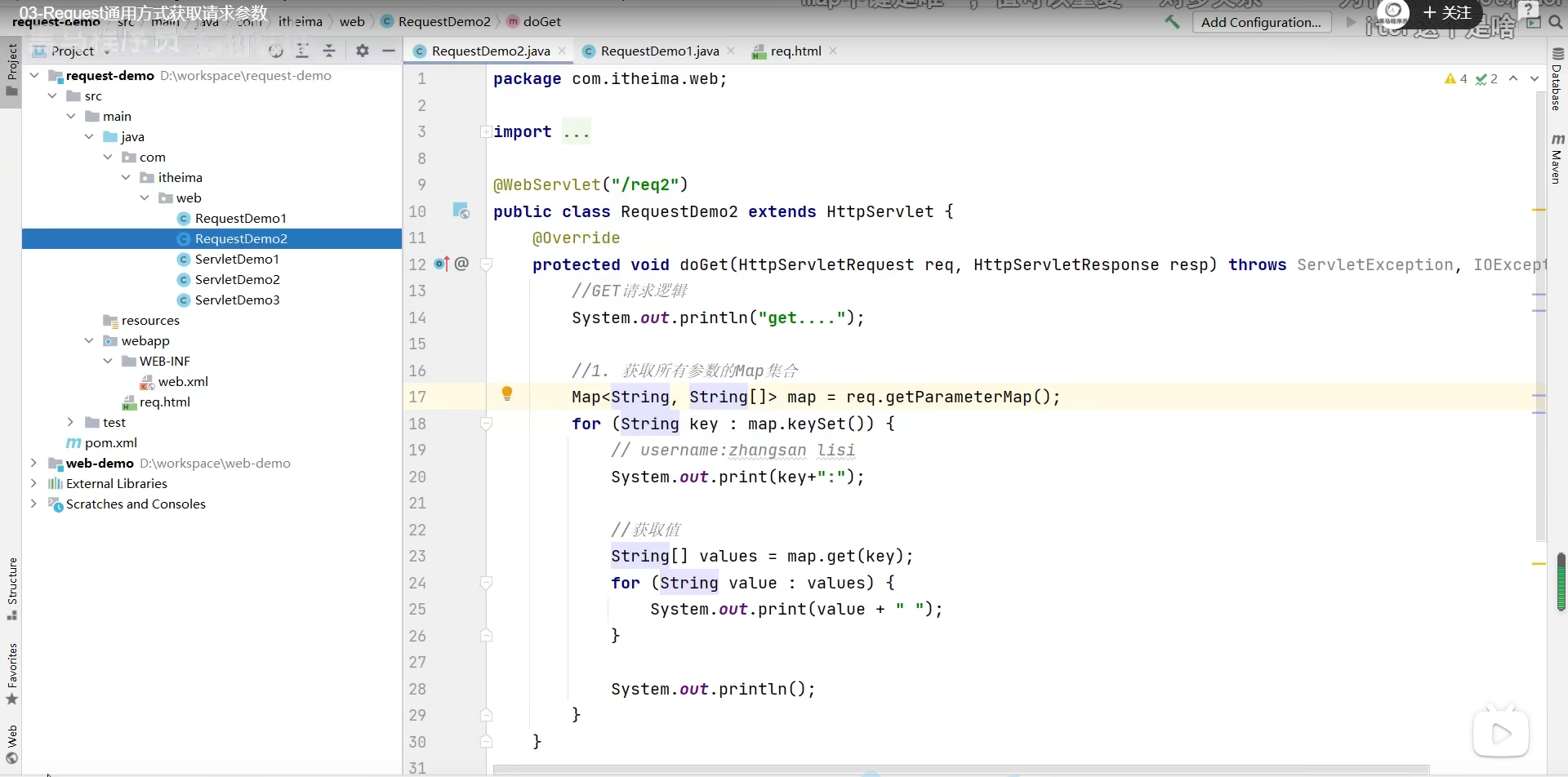Image resolution: width=1568 pixels, height=777 pixels.
Task: Select ServletDemo2 in the project tree
Action: pos(237,279)
